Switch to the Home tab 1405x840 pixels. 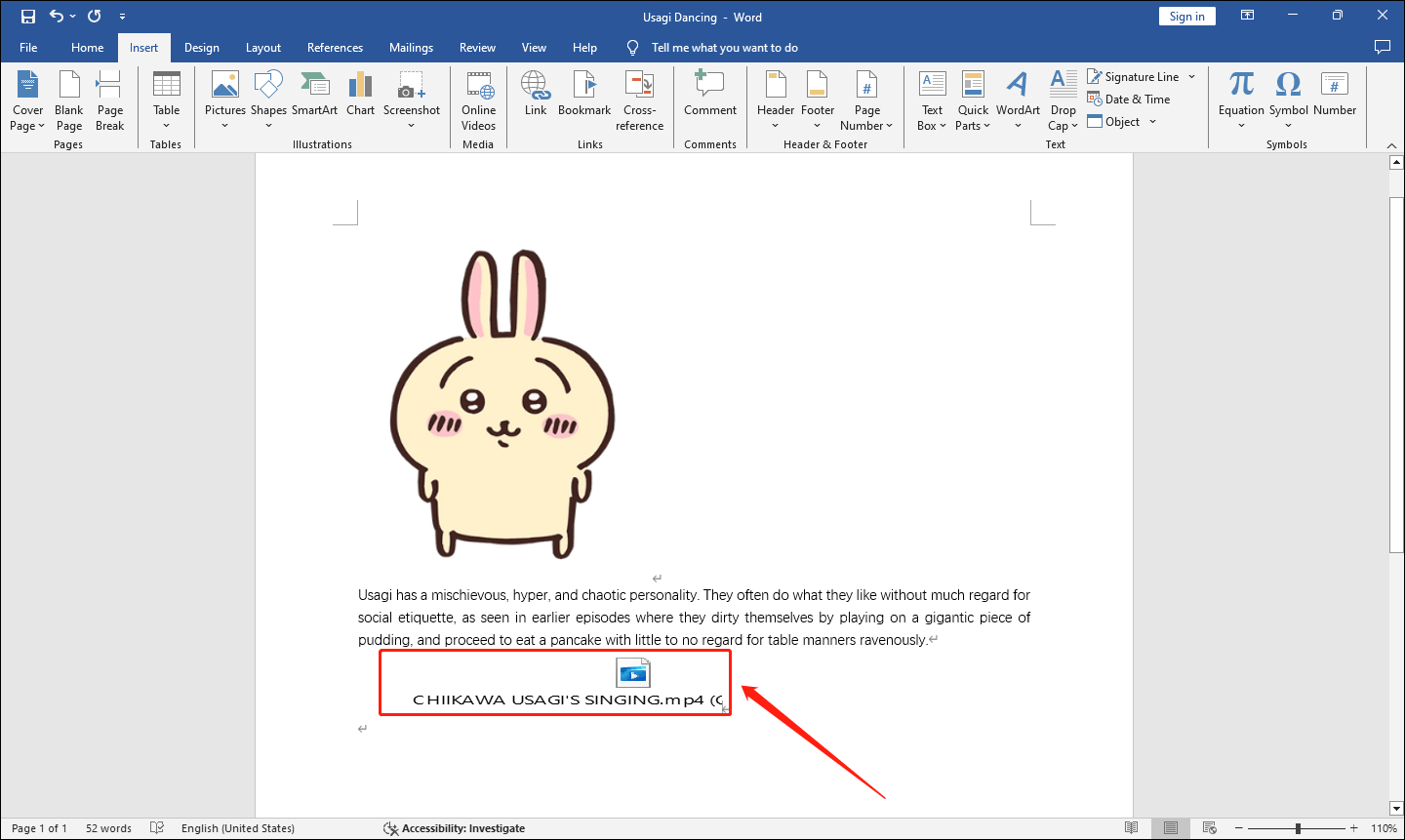pos(87,48)
